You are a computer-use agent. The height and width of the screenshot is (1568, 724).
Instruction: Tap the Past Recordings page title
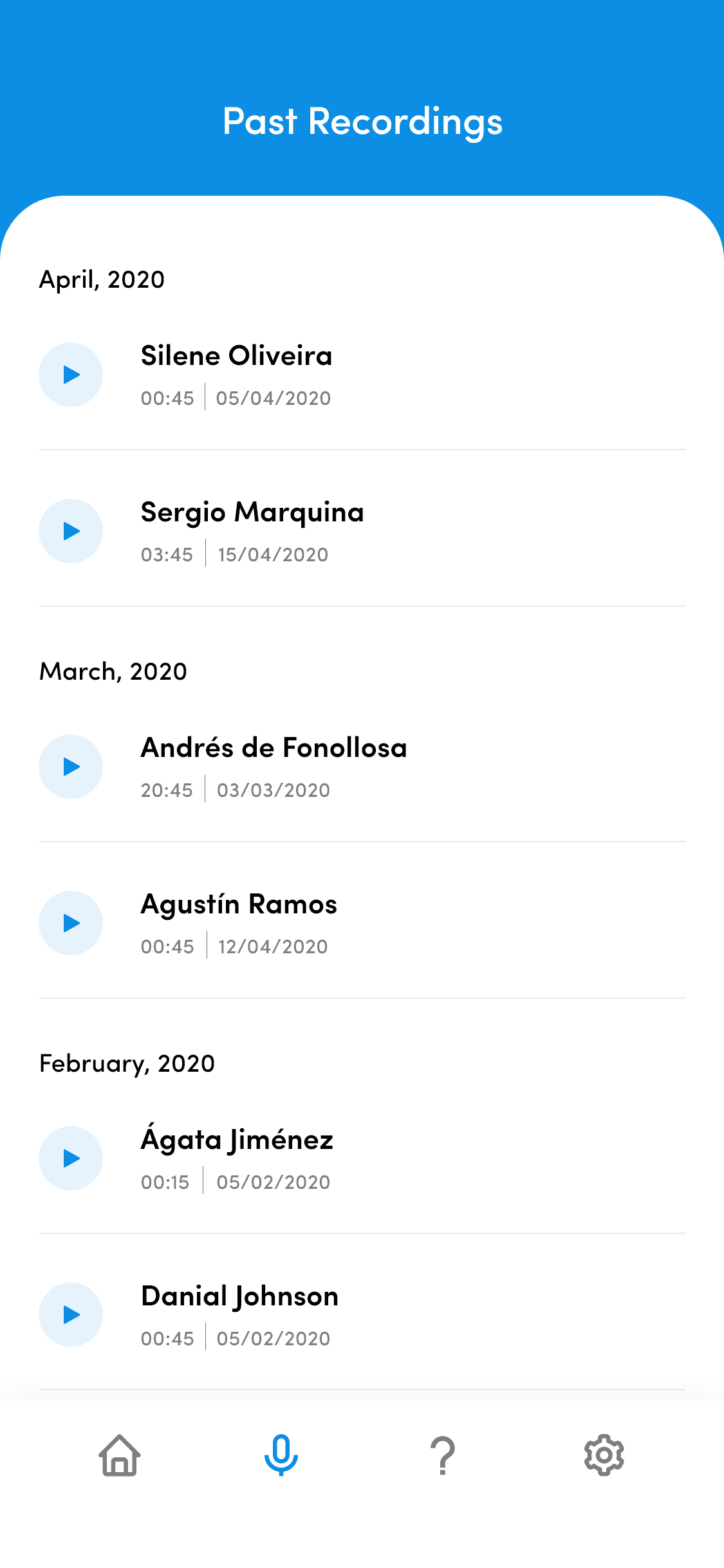point(362,122)
